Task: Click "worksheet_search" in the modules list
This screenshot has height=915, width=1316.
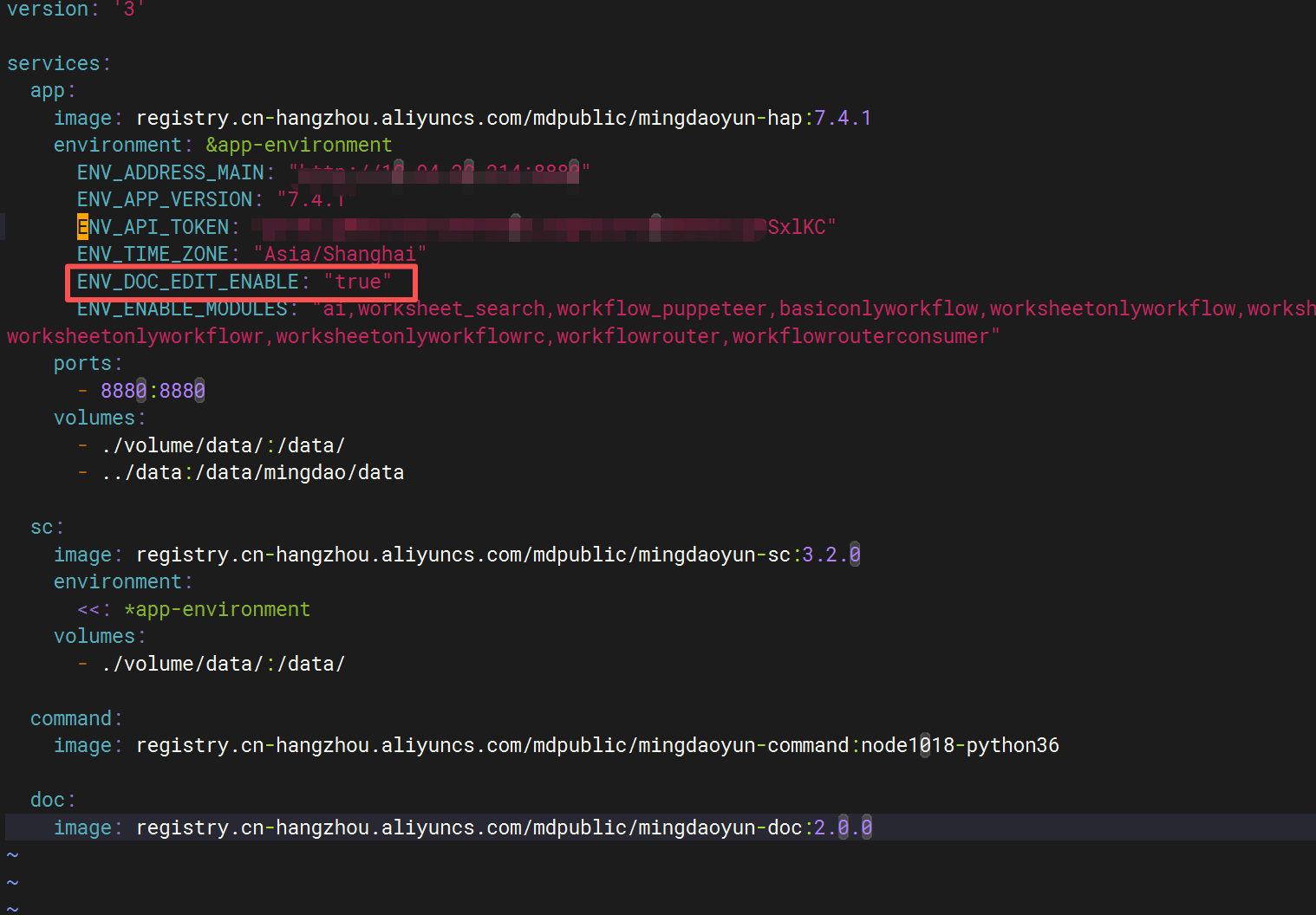Action: (452, 308)
